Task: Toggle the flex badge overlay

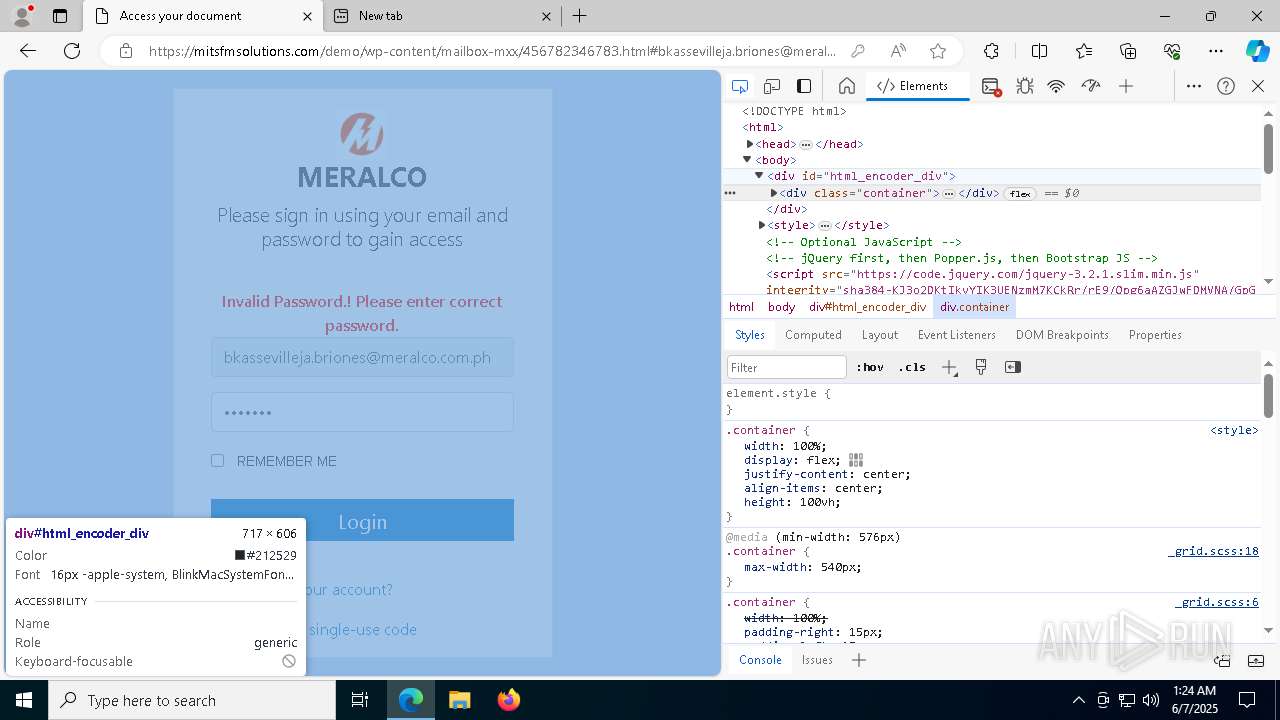Action: pos(1020,194)
